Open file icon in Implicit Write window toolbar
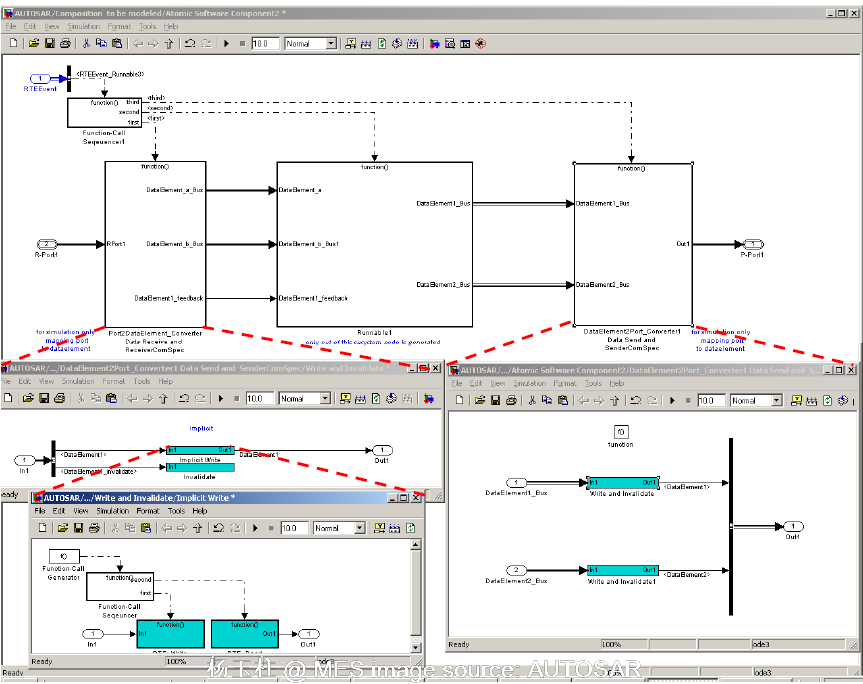 tap(63, 528)
